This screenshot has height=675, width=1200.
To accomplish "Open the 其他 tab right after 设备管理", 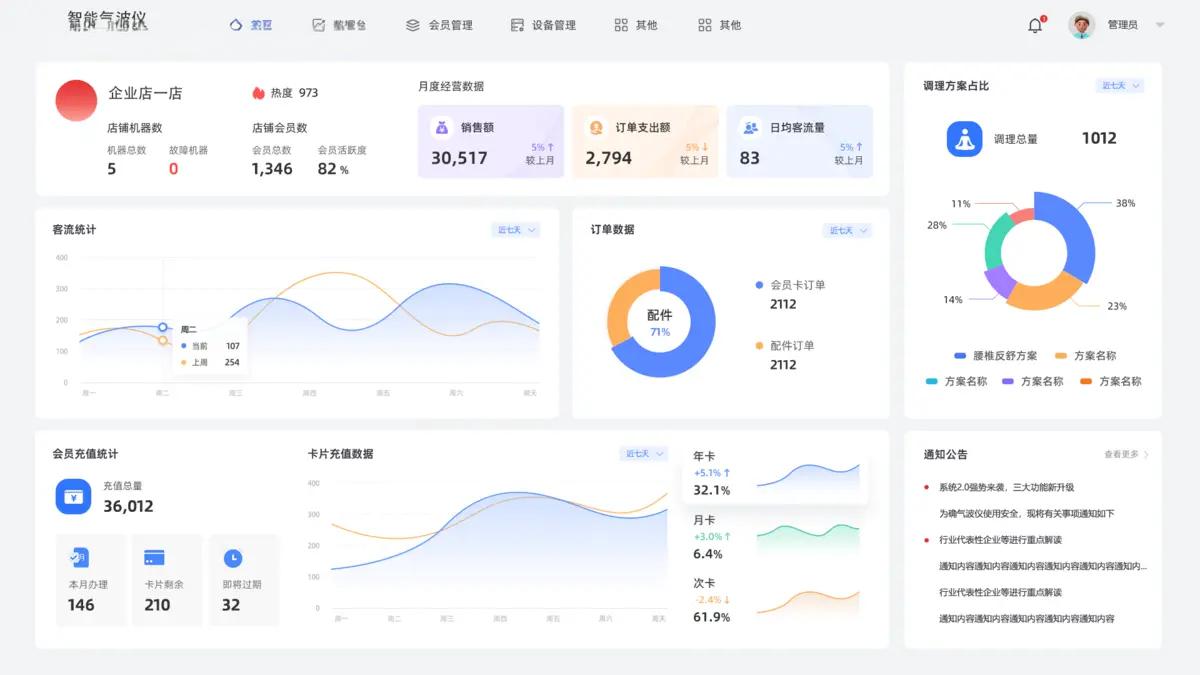I will tap(636, 25).
